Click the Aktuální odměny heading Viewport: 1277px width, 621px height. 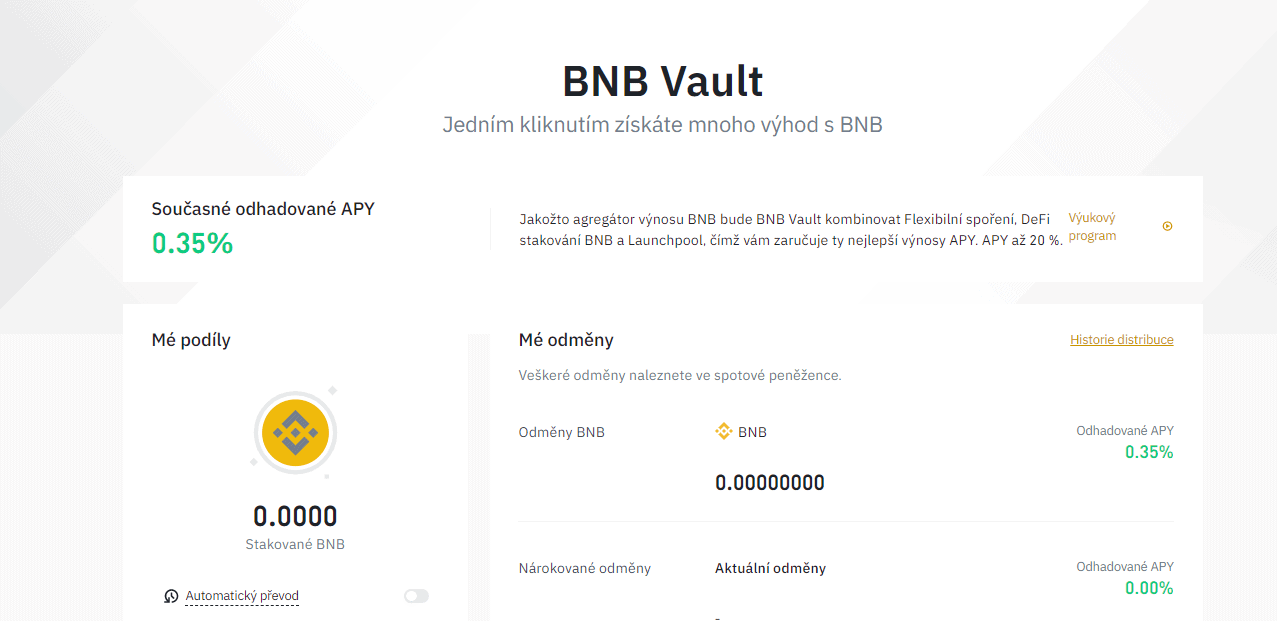click(770, 568)
